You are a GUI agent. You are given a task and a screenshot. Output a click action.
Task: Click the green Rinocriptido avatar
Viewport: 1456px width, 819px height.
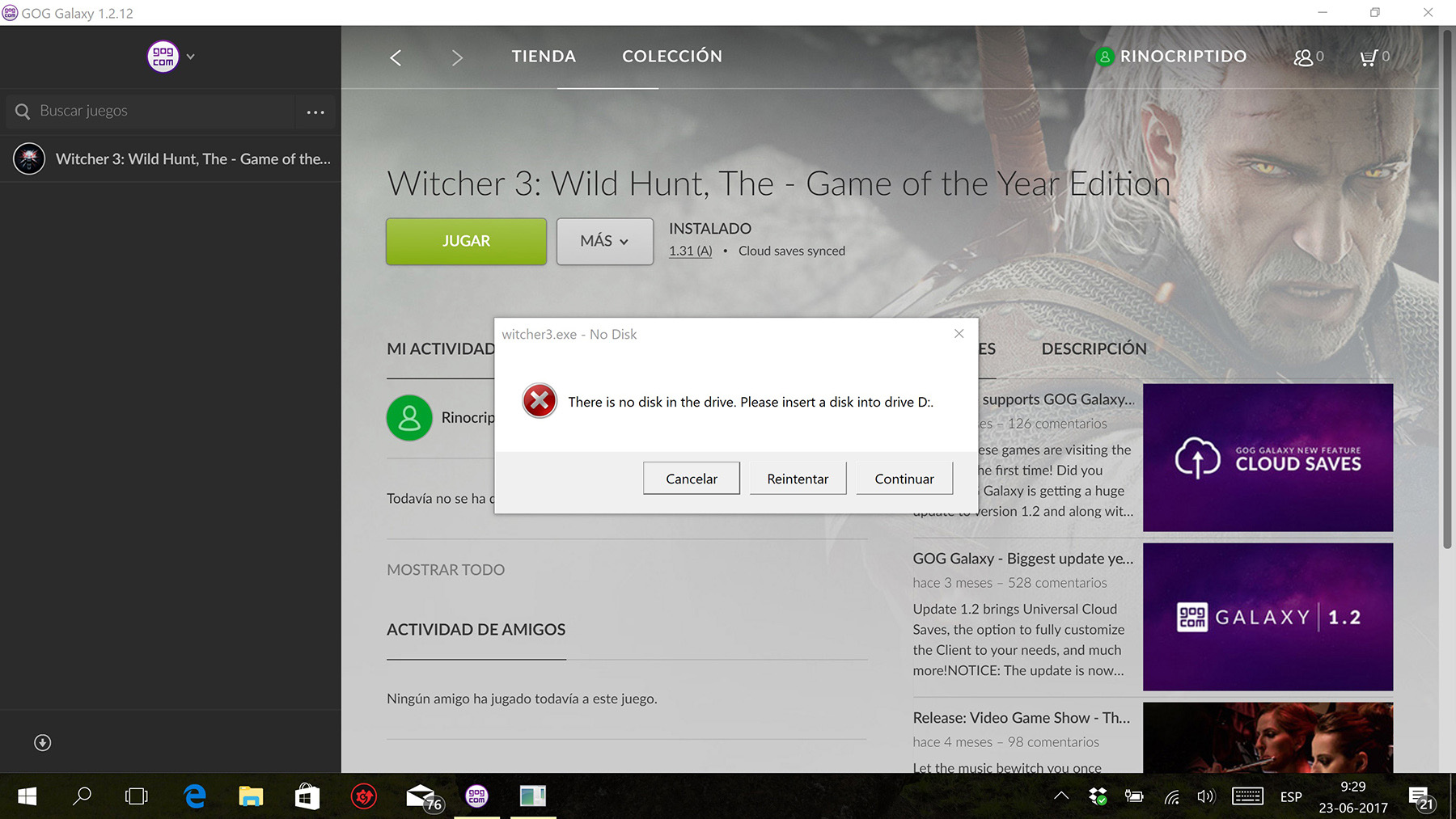click(x=409, y=418)
